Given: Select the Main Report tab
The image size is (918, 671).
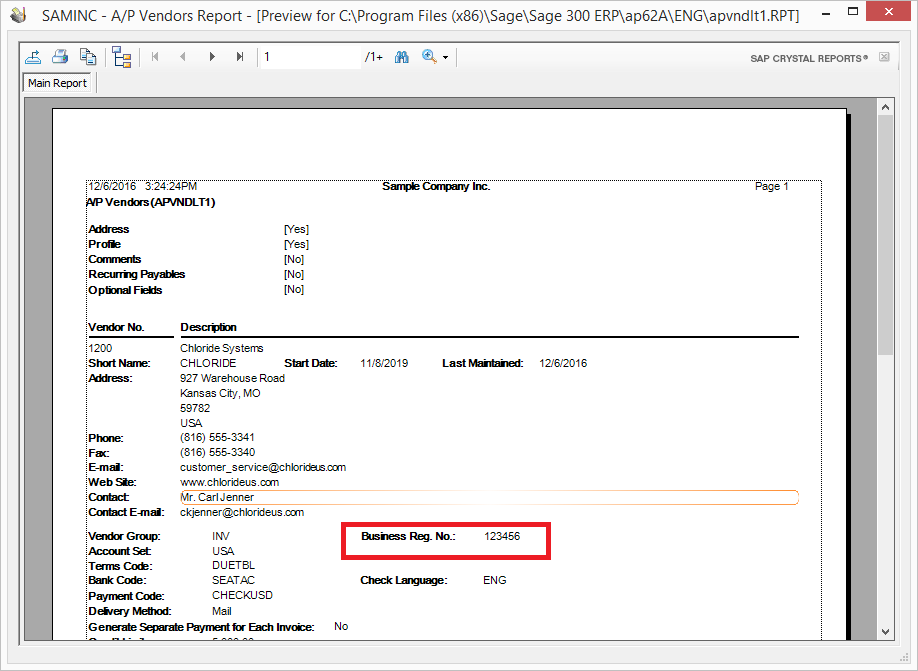Looking at the screenshot, I should (57, 83).
